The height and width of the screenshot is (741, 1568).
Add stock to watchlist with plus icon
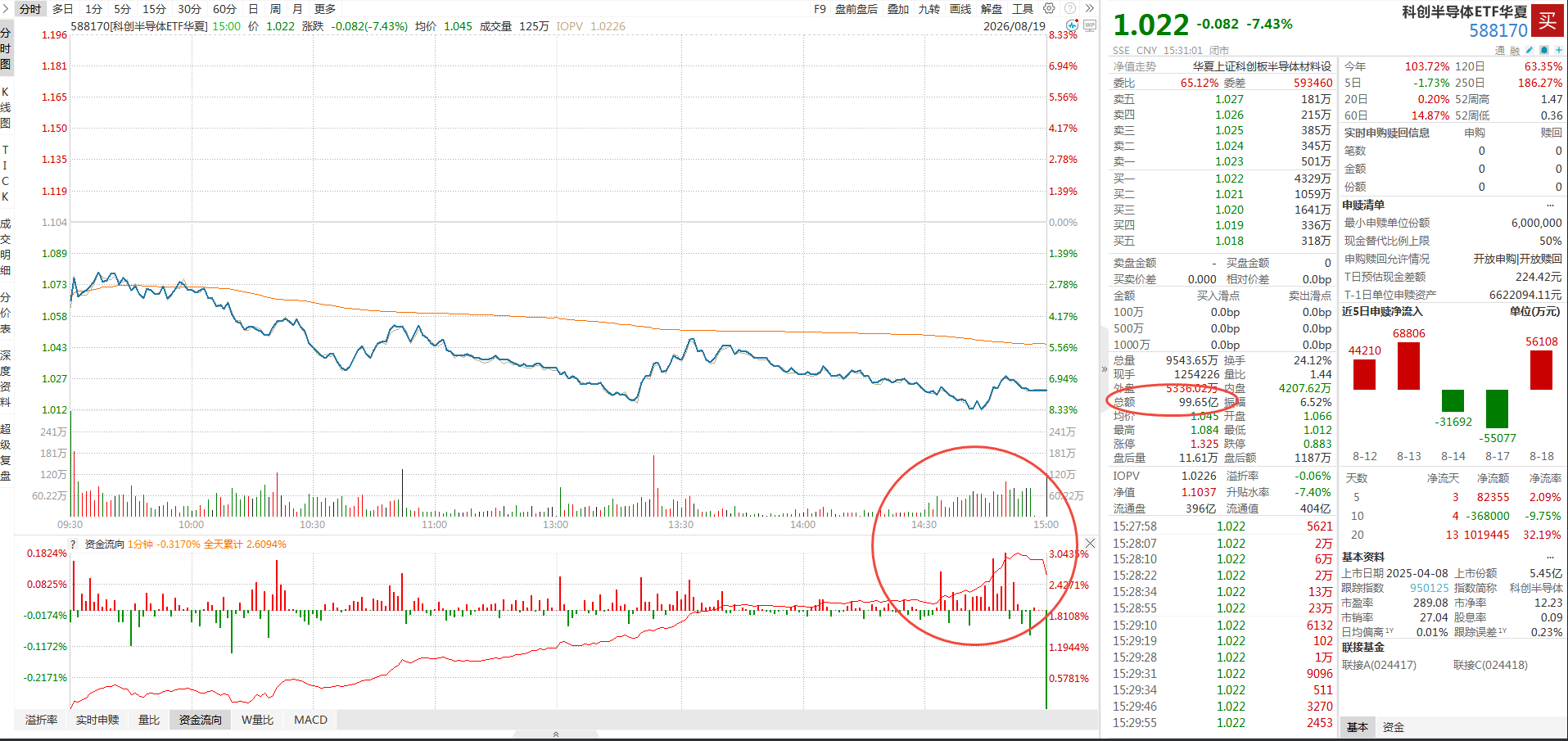pos(1559,50)
